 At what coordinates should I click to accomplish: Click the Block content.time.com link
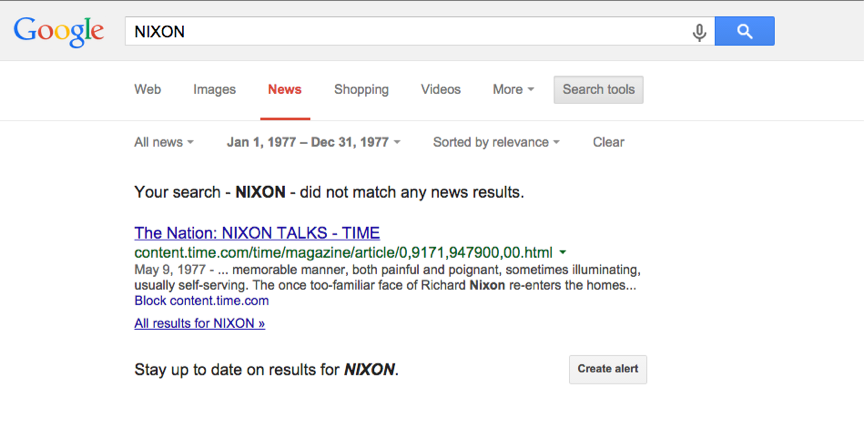pyautogui.click(x=201, y=301)
